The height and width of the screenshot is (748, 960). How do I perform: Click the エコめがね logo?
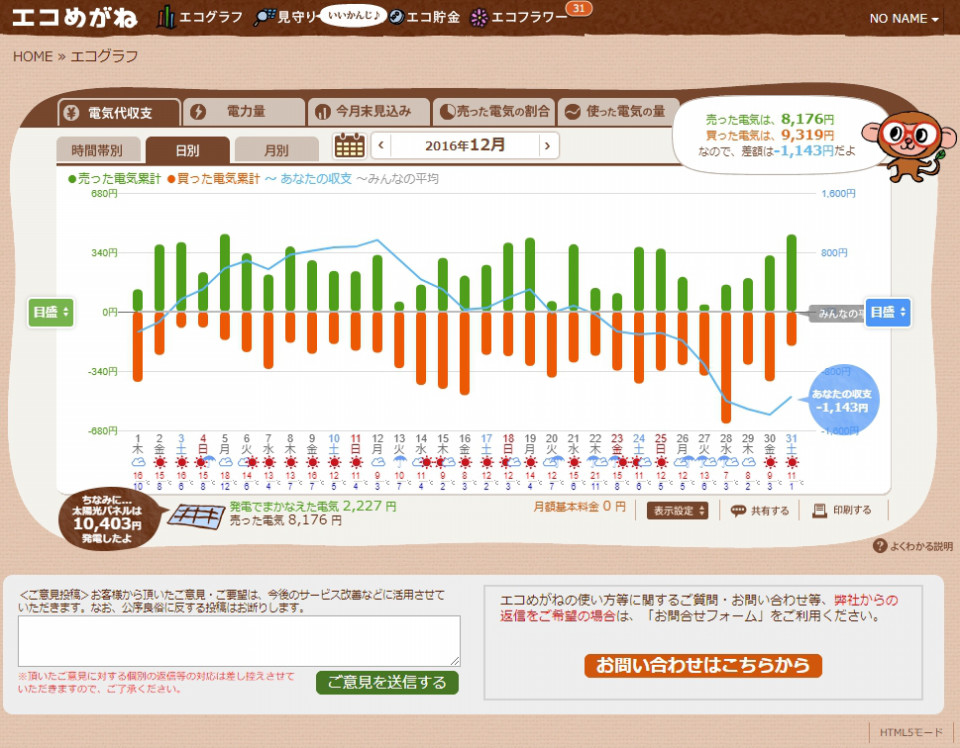pos(74,17)
